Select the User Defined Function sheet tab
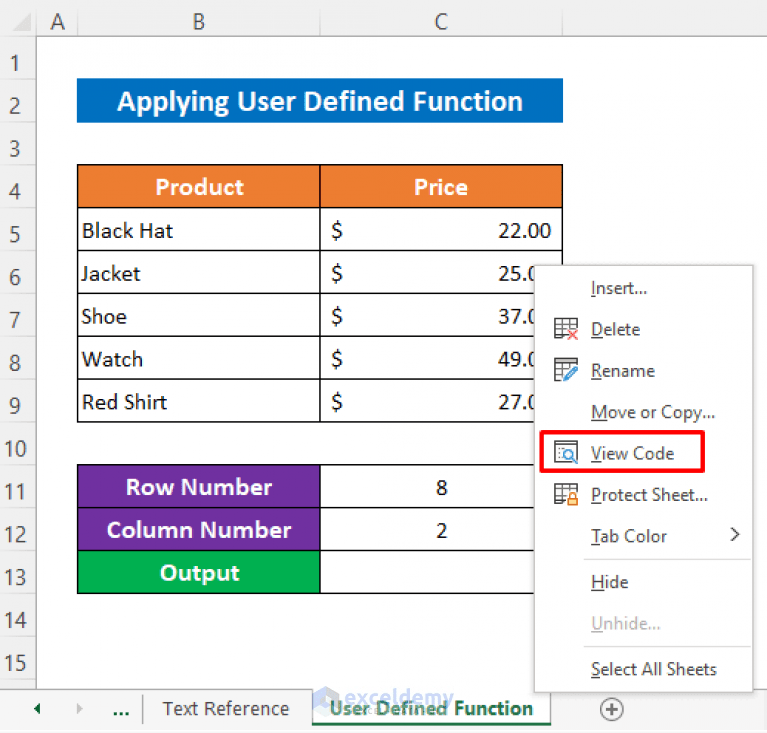Image resolution: width=767 pixels, height=733 pixels. pyautogui.click(x=431, y=709)
